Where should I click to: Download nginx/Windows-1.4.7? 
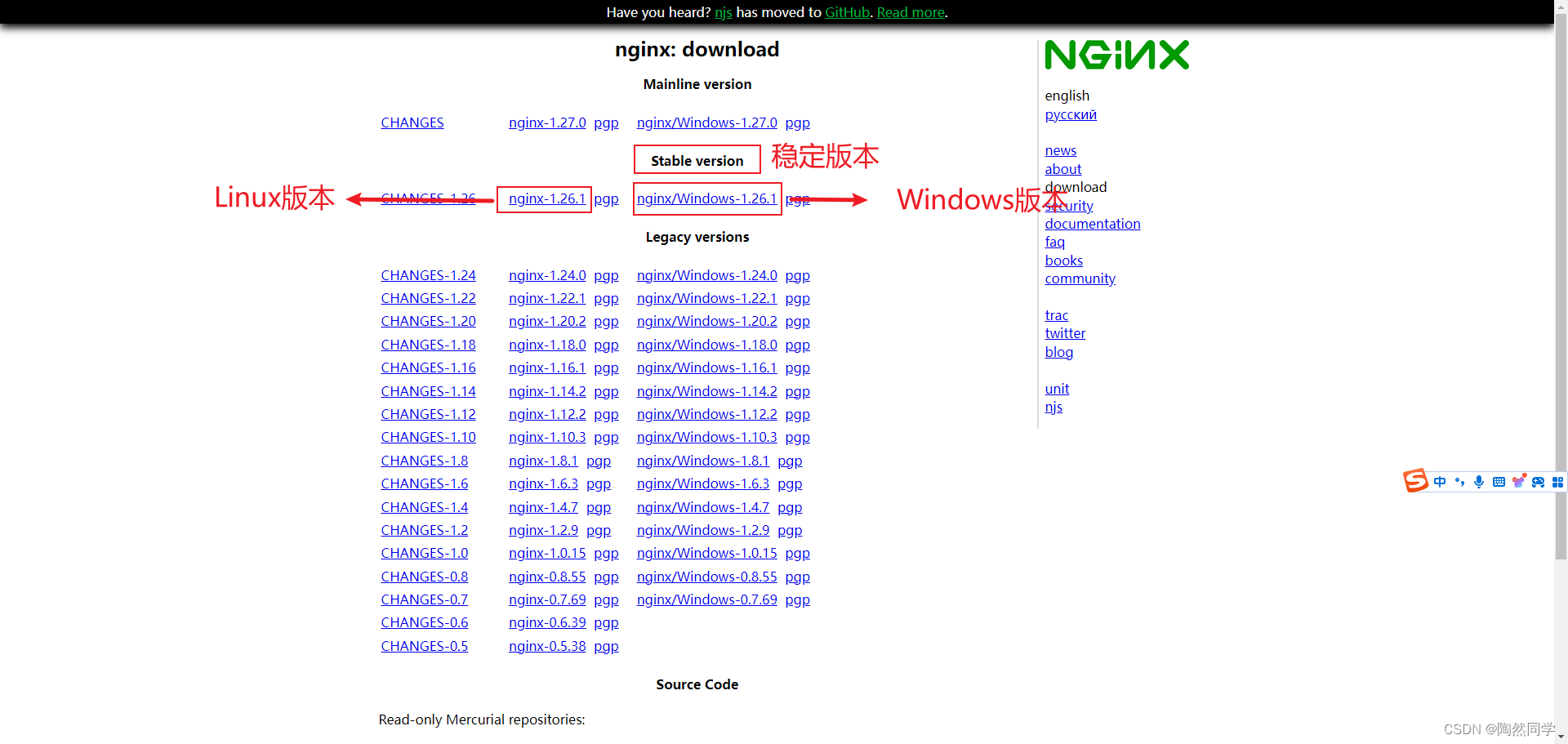[702, 507]
